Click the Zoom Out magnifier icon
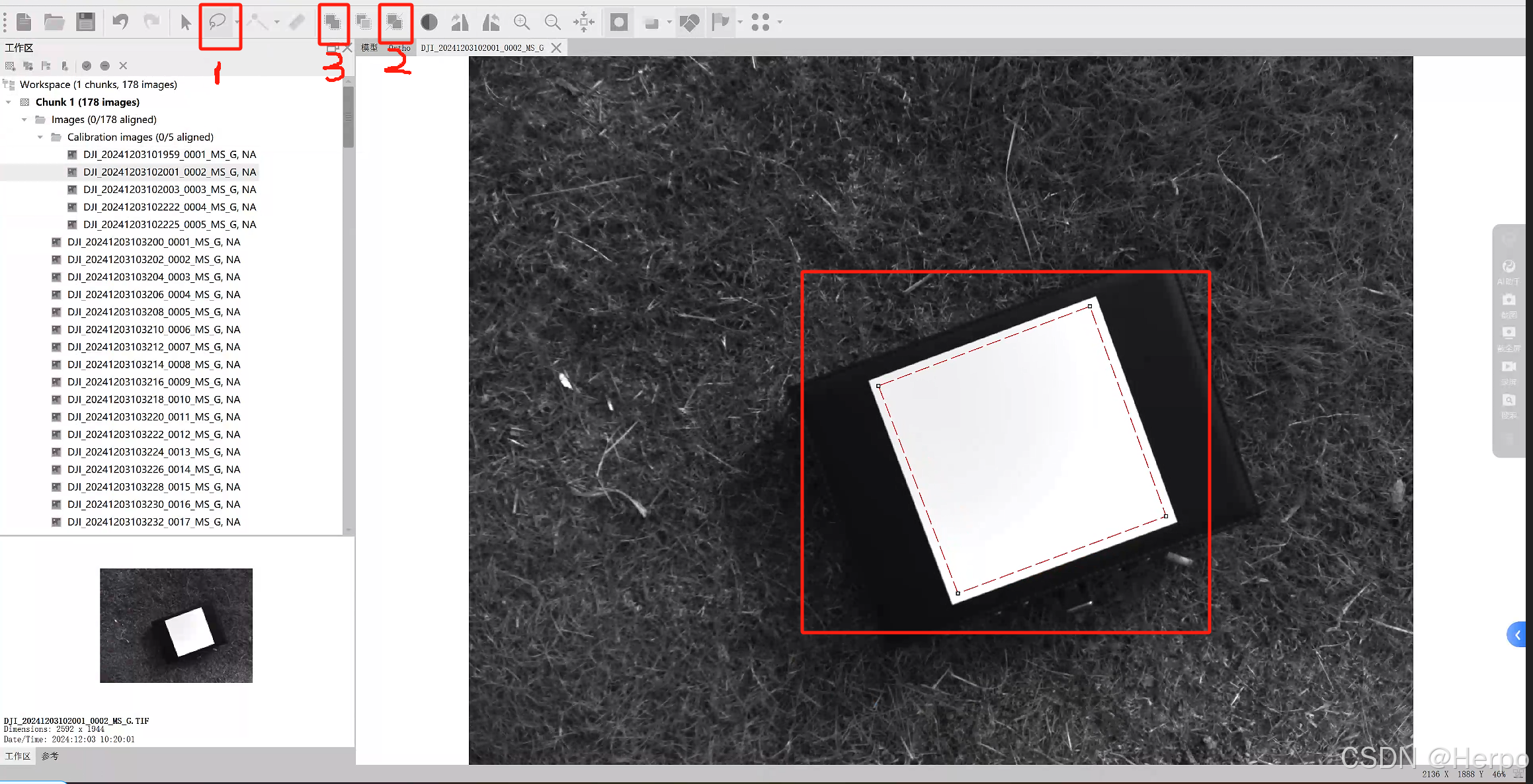 pyautogui.click(x=552, y=22)
